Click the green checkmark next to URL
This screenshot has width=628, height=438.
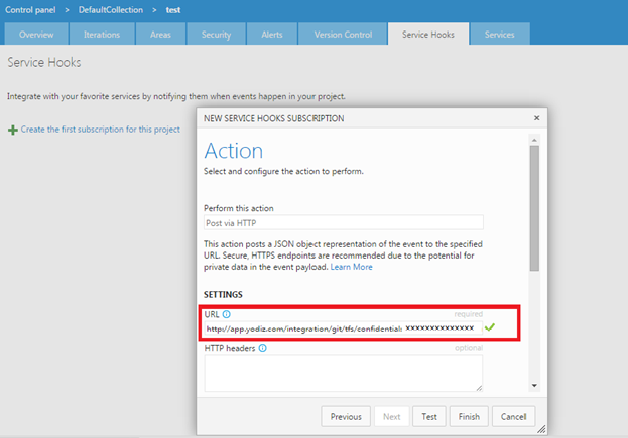(x=489, y=327)
